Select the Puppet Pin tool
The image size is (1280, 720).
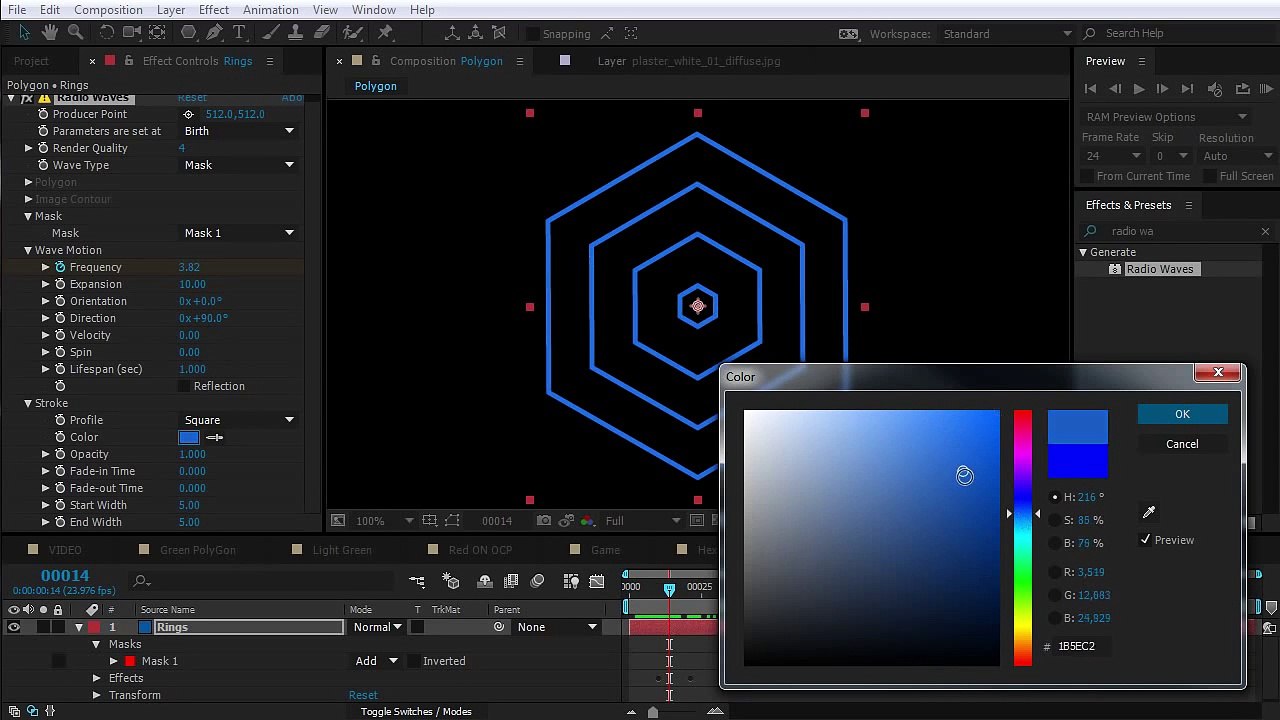click(x=385, y=33)
